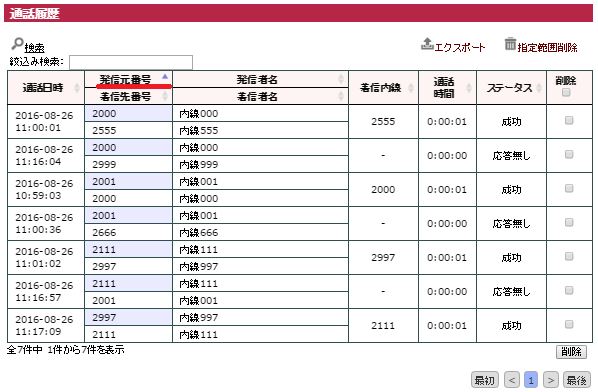Click the export upload icon

point(427,44)
